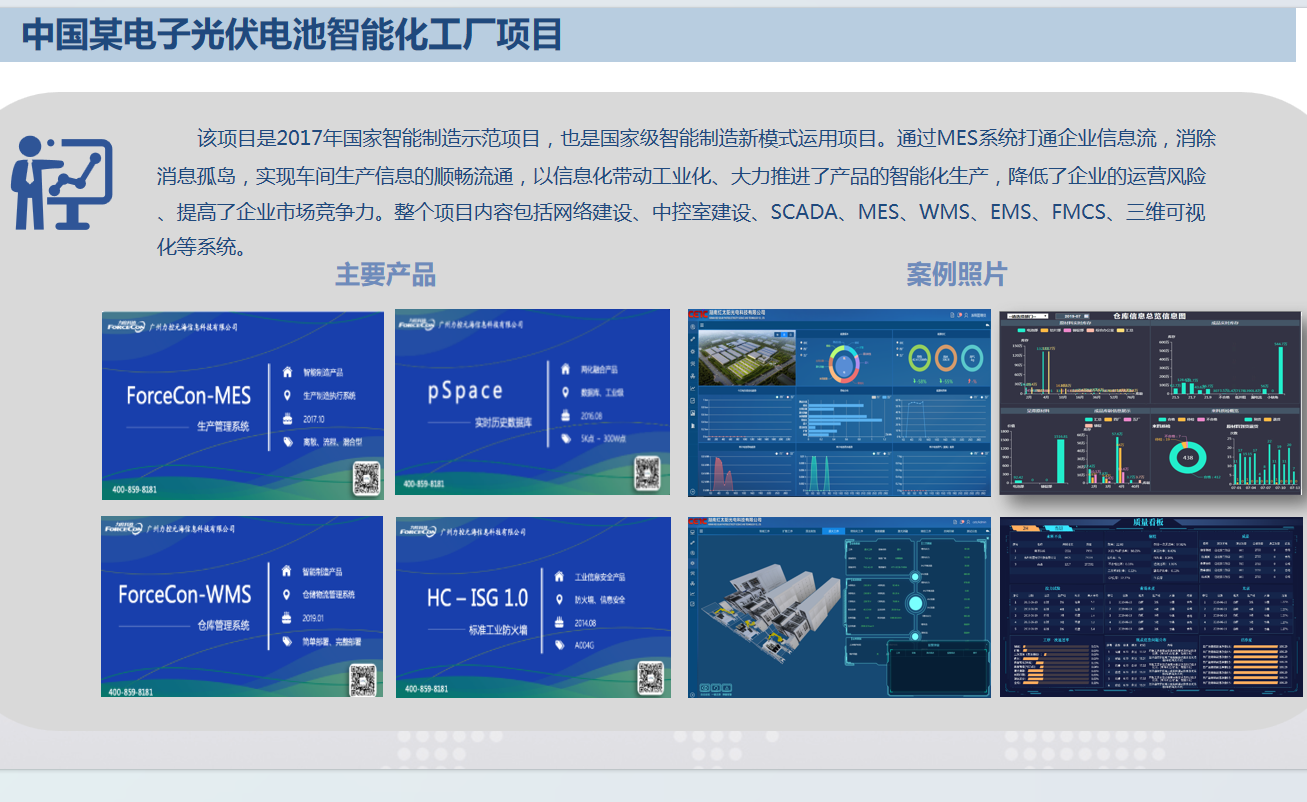Image resolution: width=1307 pixels, height=802 pixels.
Task: Click the tag icon on the ForceCon-WMS card
Action: pos(288,642)
